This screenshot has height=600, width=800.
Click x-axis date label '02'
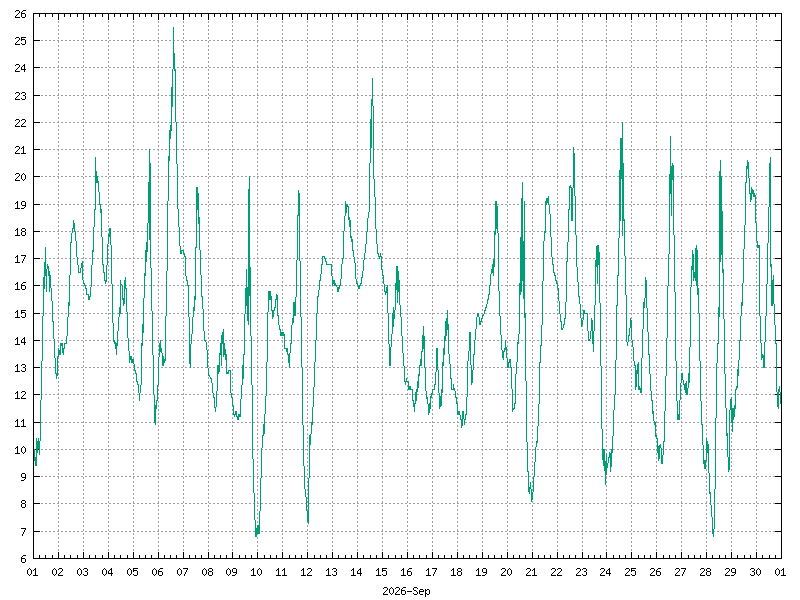click(58, 572)
